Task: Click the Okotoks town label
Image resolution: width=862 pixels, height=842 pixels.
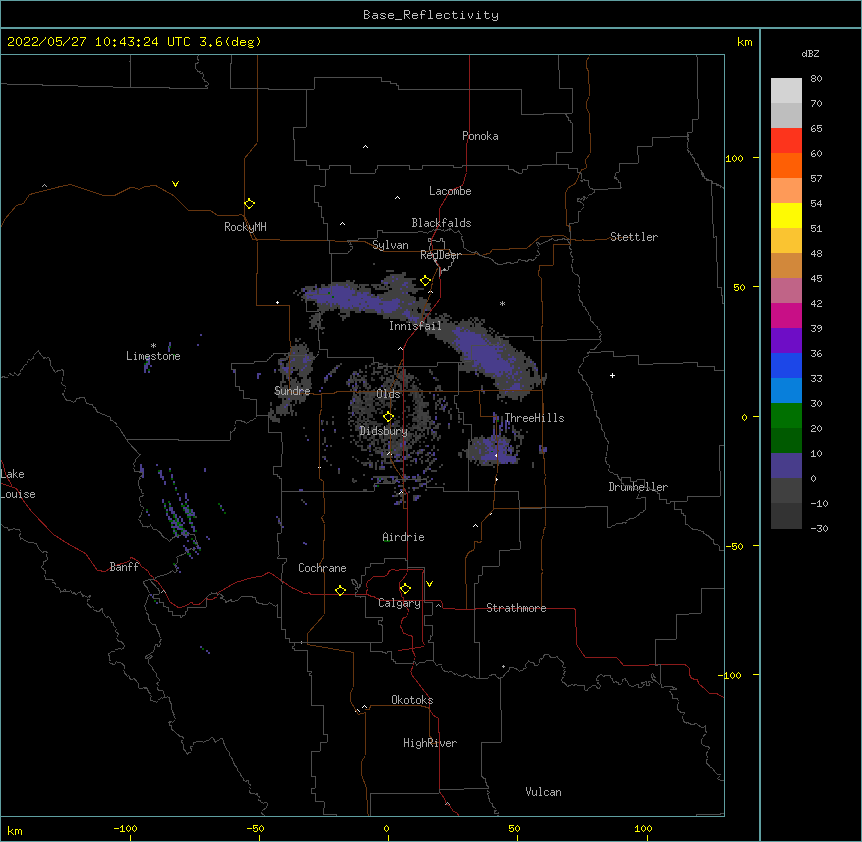Action: point(412,700)
